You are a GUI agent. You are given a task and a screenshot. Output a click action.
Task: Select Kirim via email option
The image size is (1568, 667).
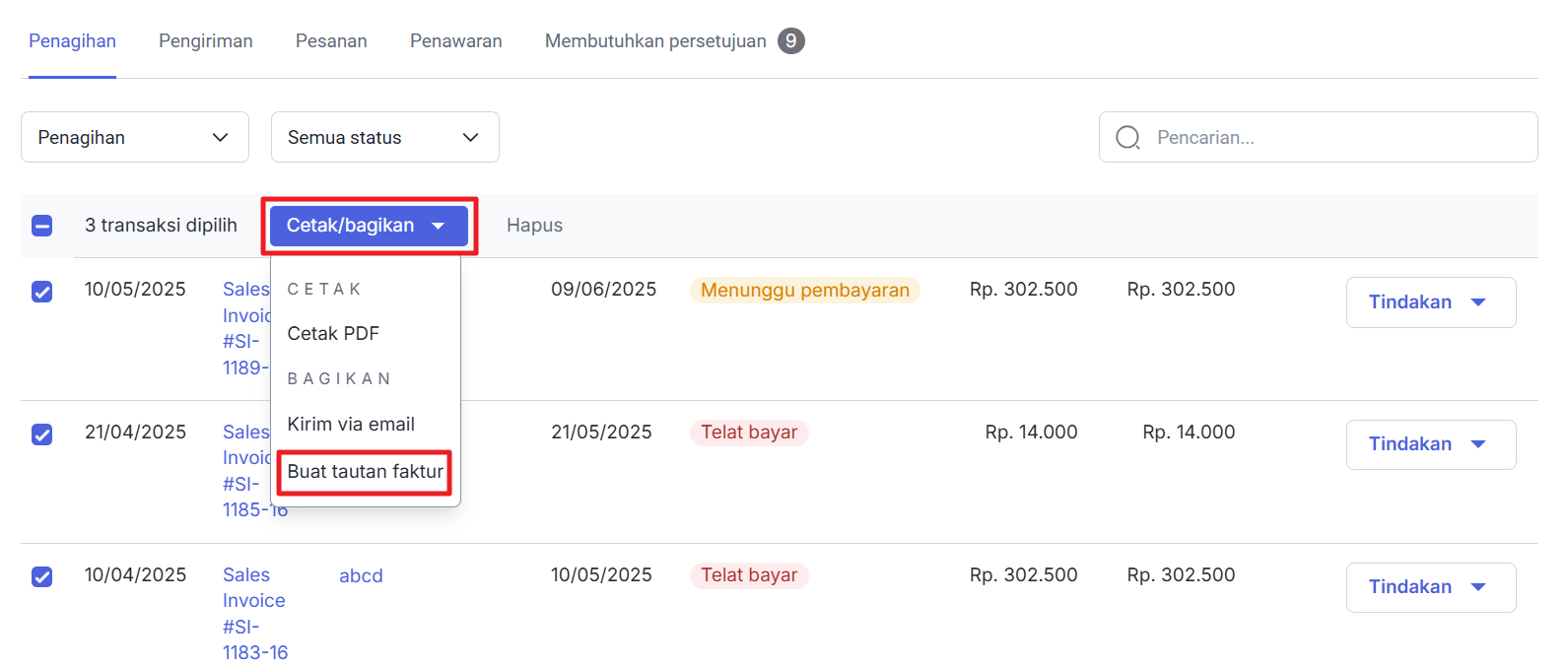pos(351,425)
